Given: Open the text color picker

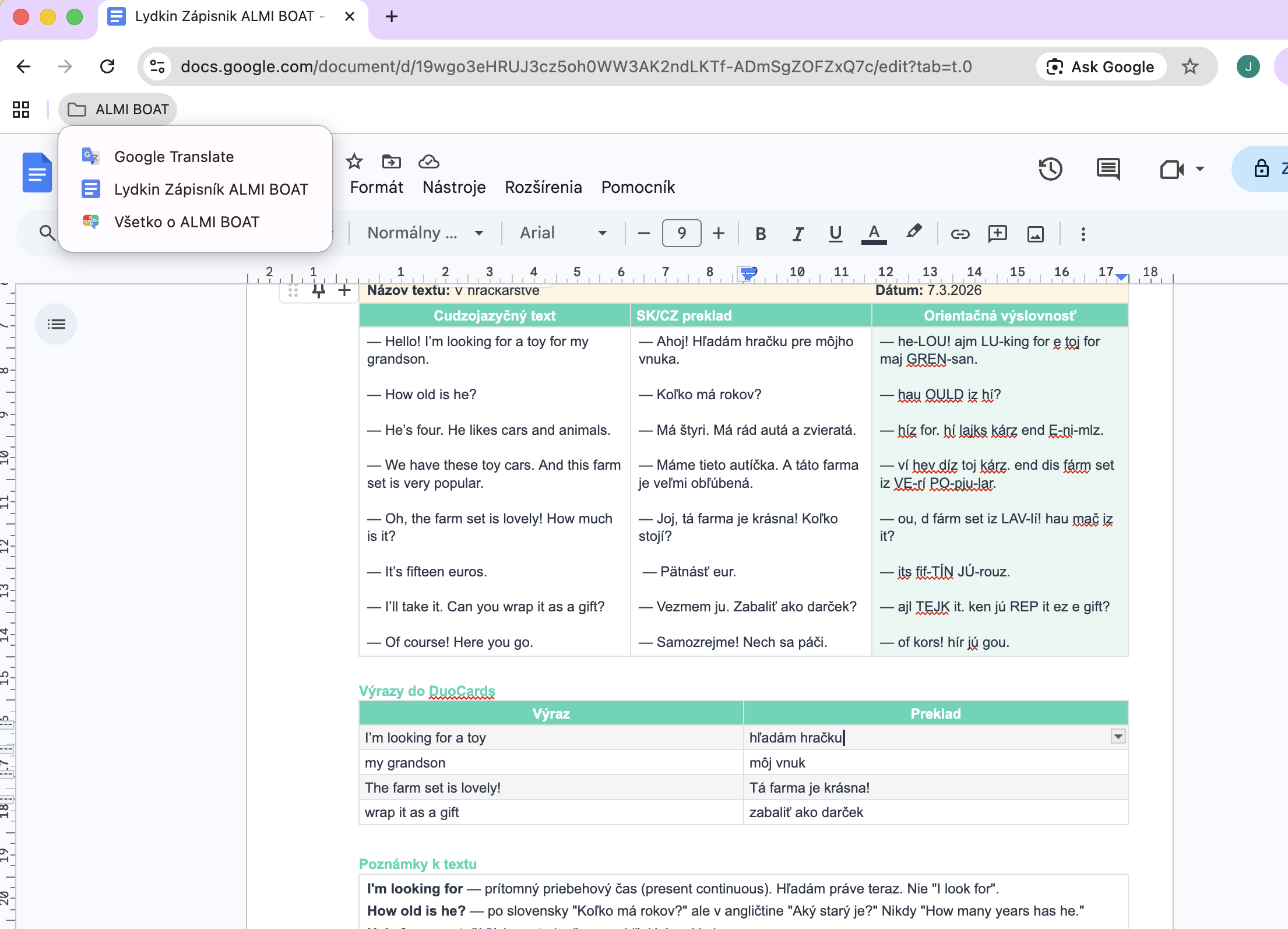Looking at the screenshot, I should (x=874, y=234).
